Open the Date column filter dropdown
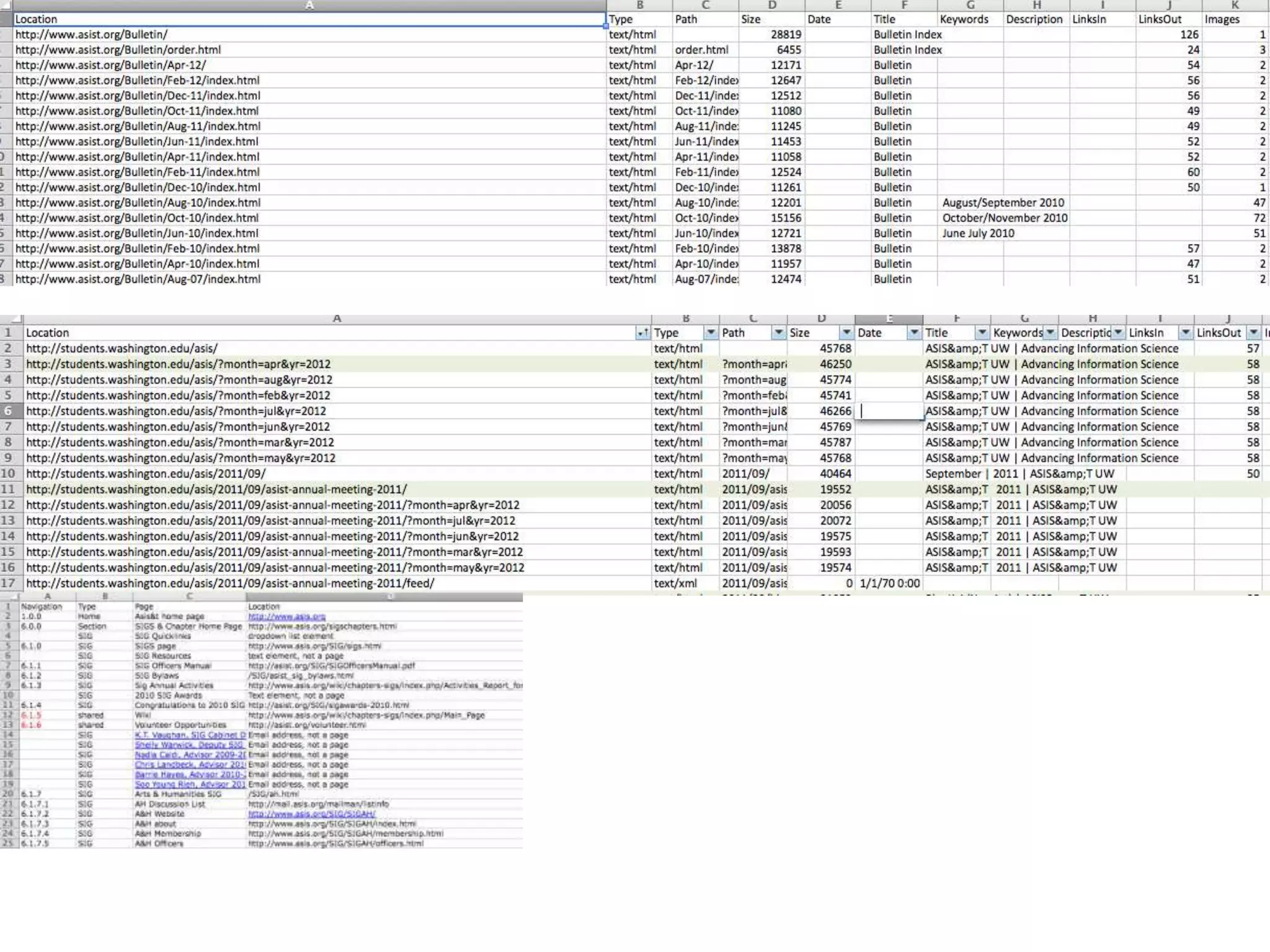 coord(914,333)
